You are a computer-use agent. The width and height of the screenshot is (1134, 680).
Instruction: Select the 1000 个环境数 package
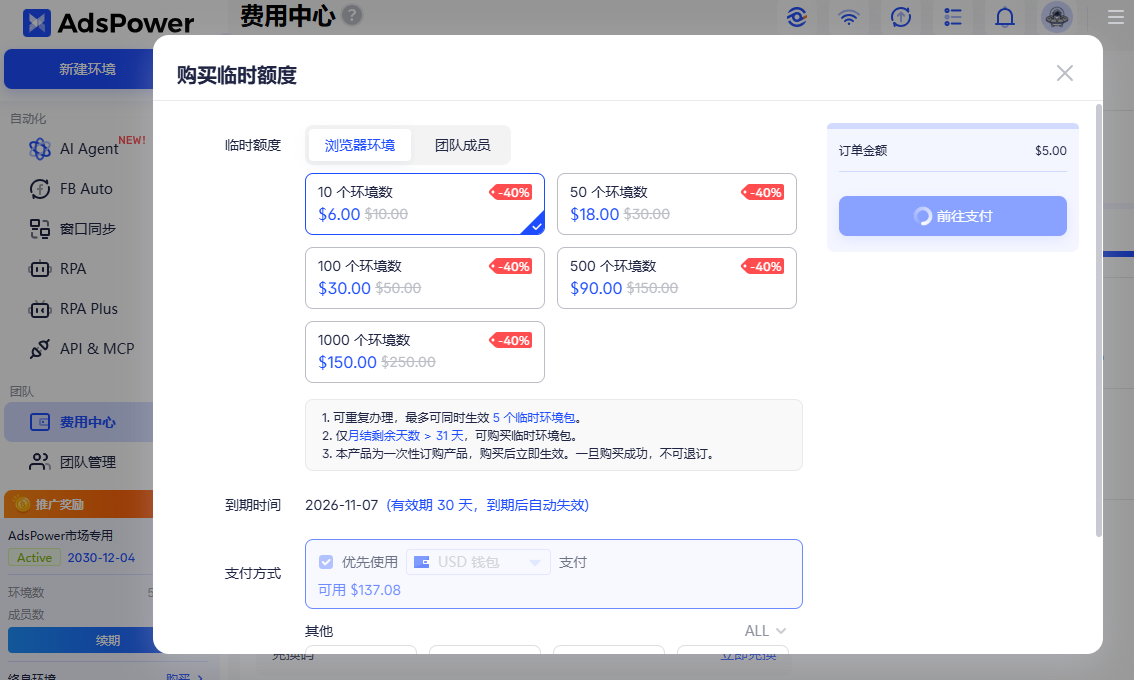pos(425,352)
